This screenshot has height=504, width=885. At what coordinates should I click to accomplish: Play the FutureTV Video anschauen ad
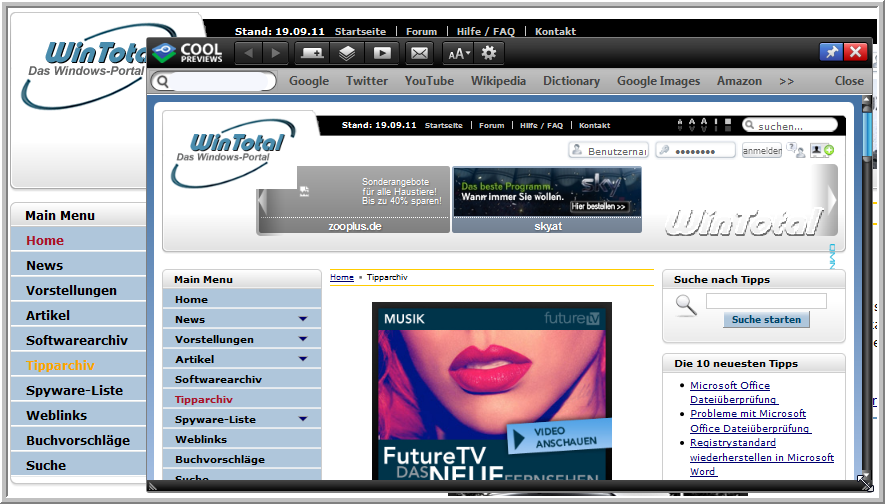559,436
